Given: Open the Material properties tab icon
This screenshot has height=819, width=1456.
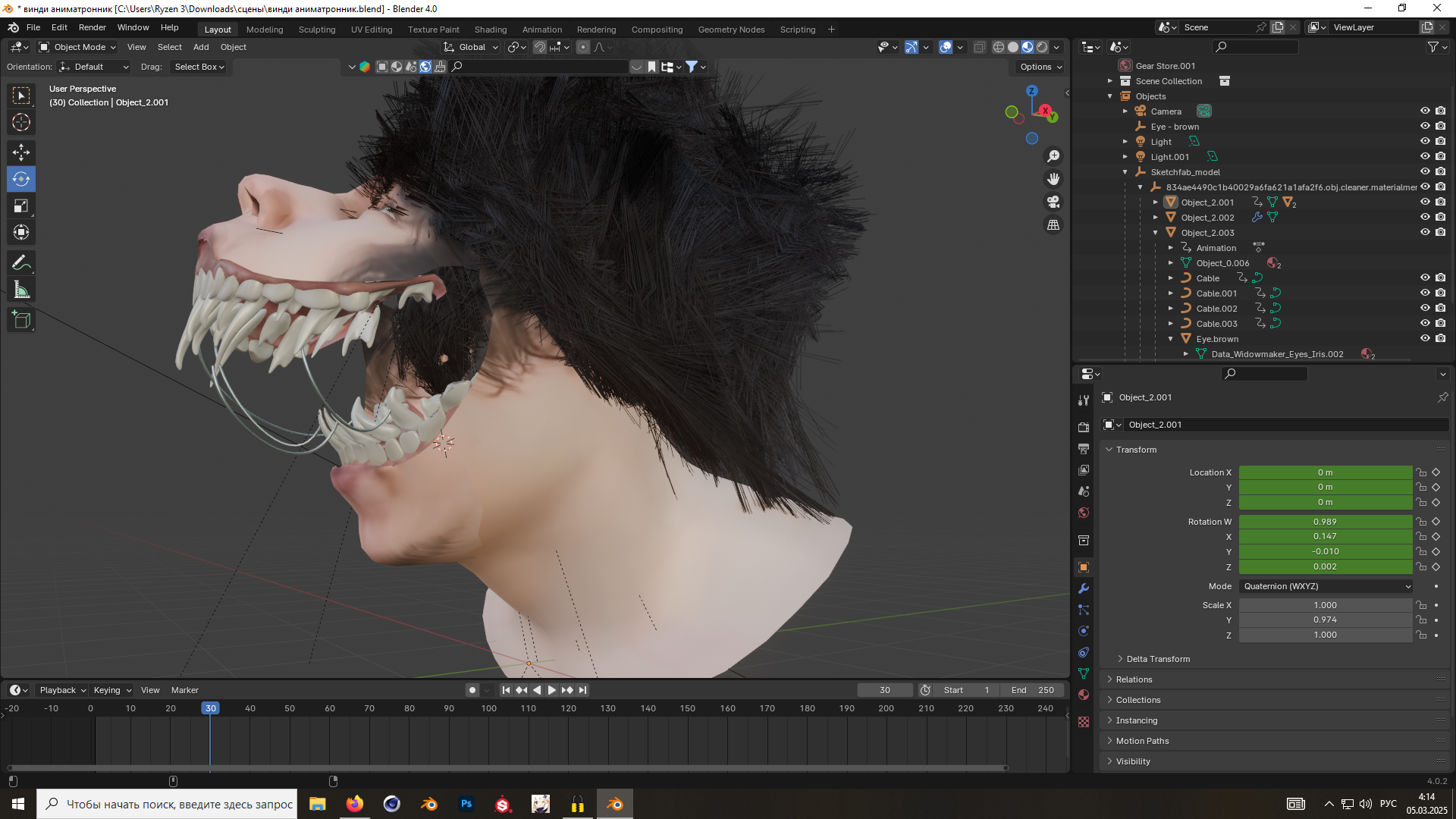Looking at the screenshot, I should tap(1084, 695).
